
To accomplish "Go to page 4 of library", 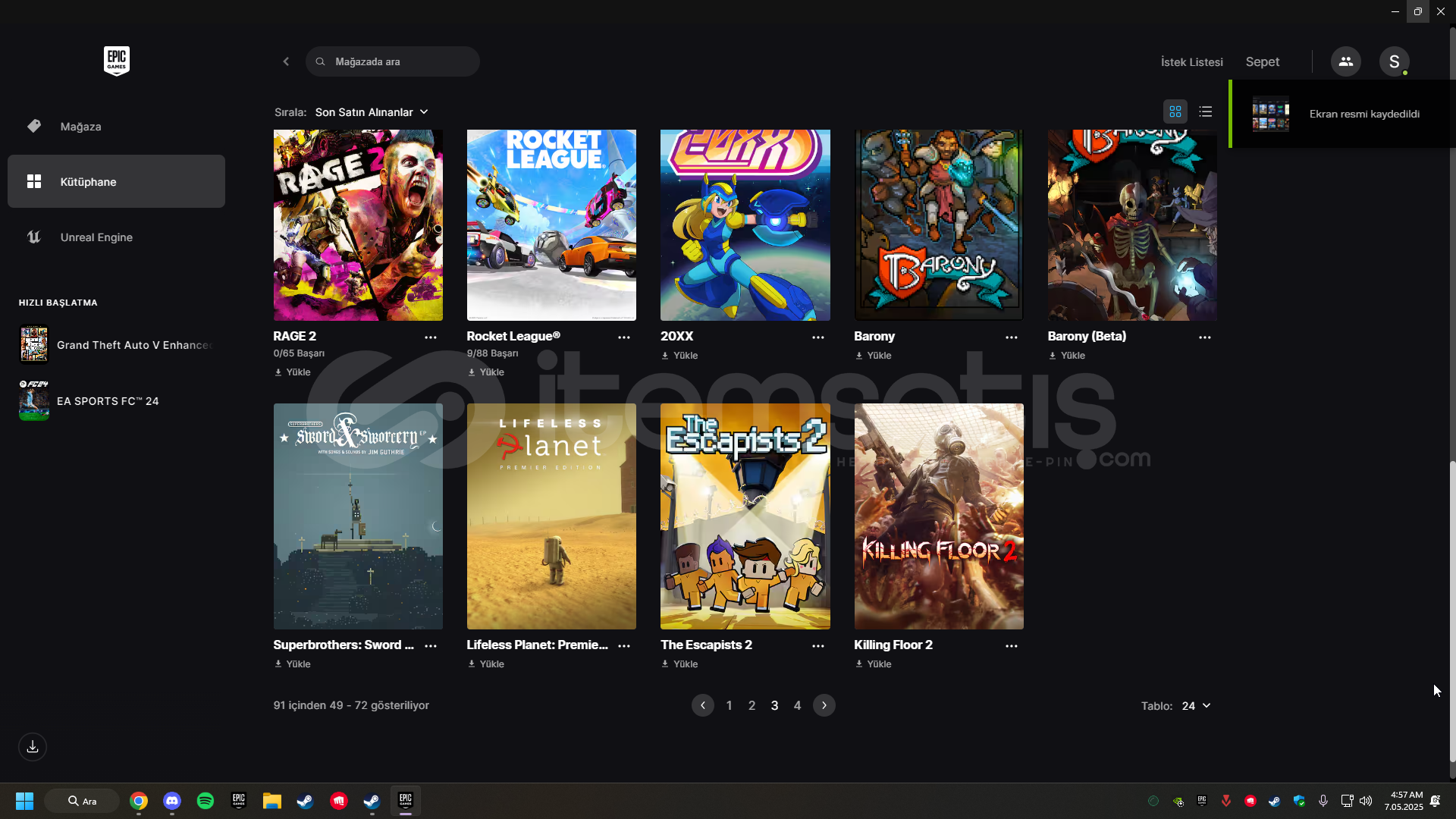I will pyautogui.click(x=797, y=706).
